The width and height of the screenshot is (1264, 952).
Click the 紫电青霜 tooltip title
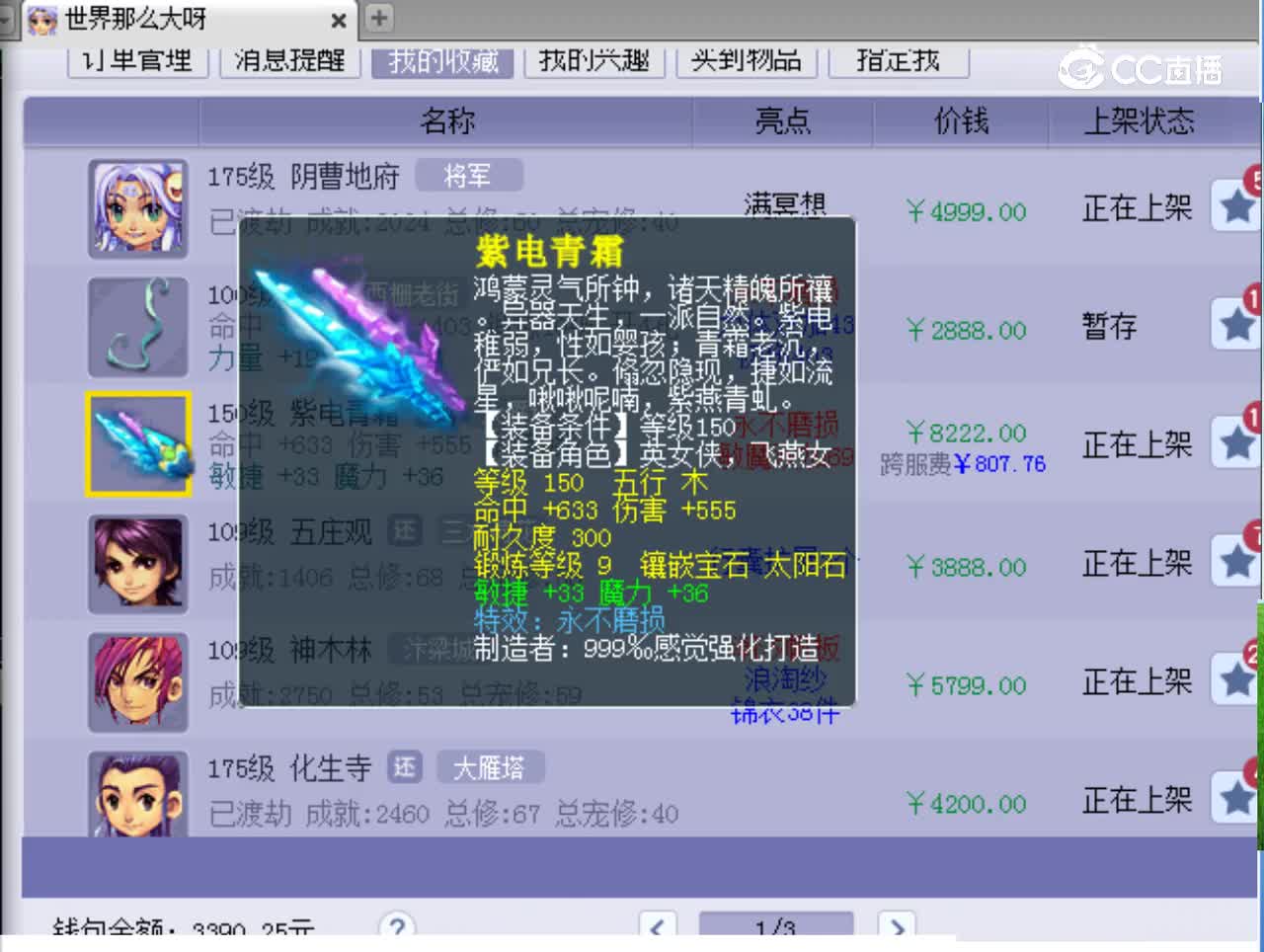549,252
